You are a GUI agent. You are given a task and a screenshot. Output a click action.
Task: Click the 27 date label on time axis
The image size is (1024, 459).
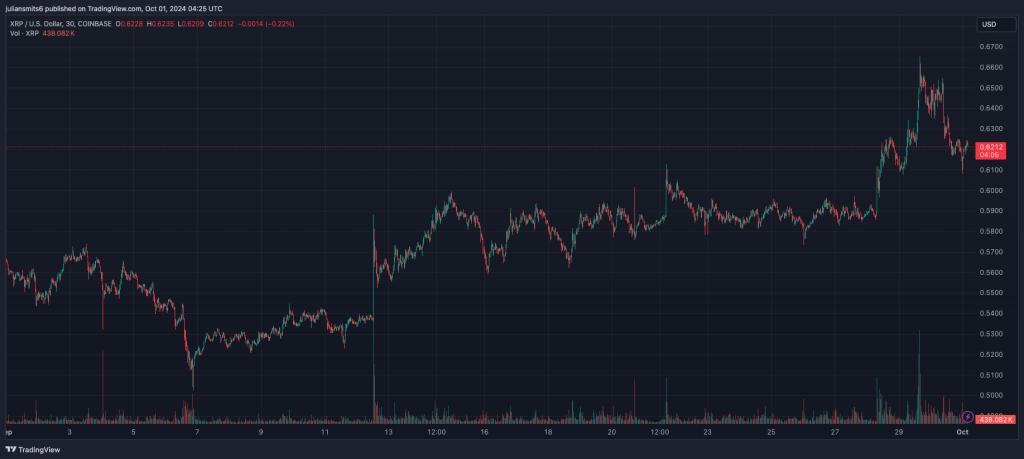point(835,432)
